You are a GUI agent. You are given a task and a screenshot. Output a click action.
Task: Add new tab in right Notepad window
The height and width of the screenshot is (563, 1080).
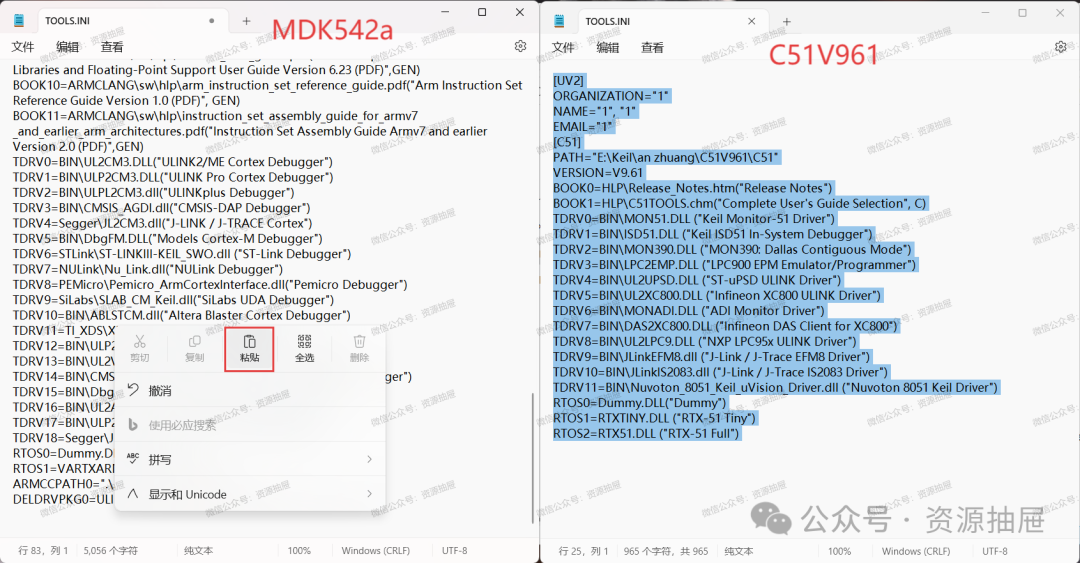(x=787, y=21)
